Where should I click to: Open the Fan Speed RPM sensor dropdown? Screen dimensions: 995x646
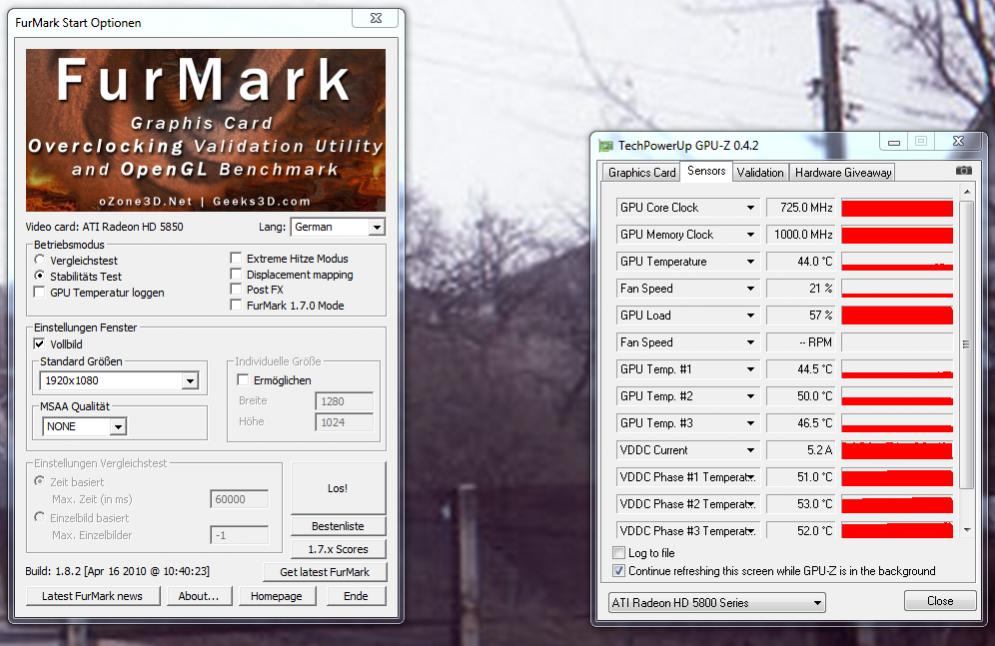point(751,343)
